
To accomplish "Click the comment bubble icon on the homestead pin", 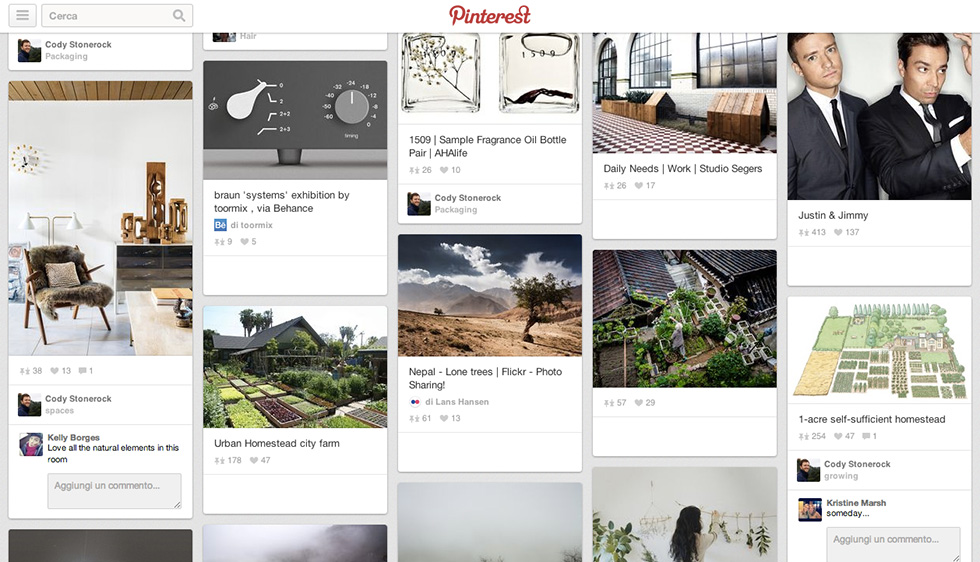I will (866, 436).
